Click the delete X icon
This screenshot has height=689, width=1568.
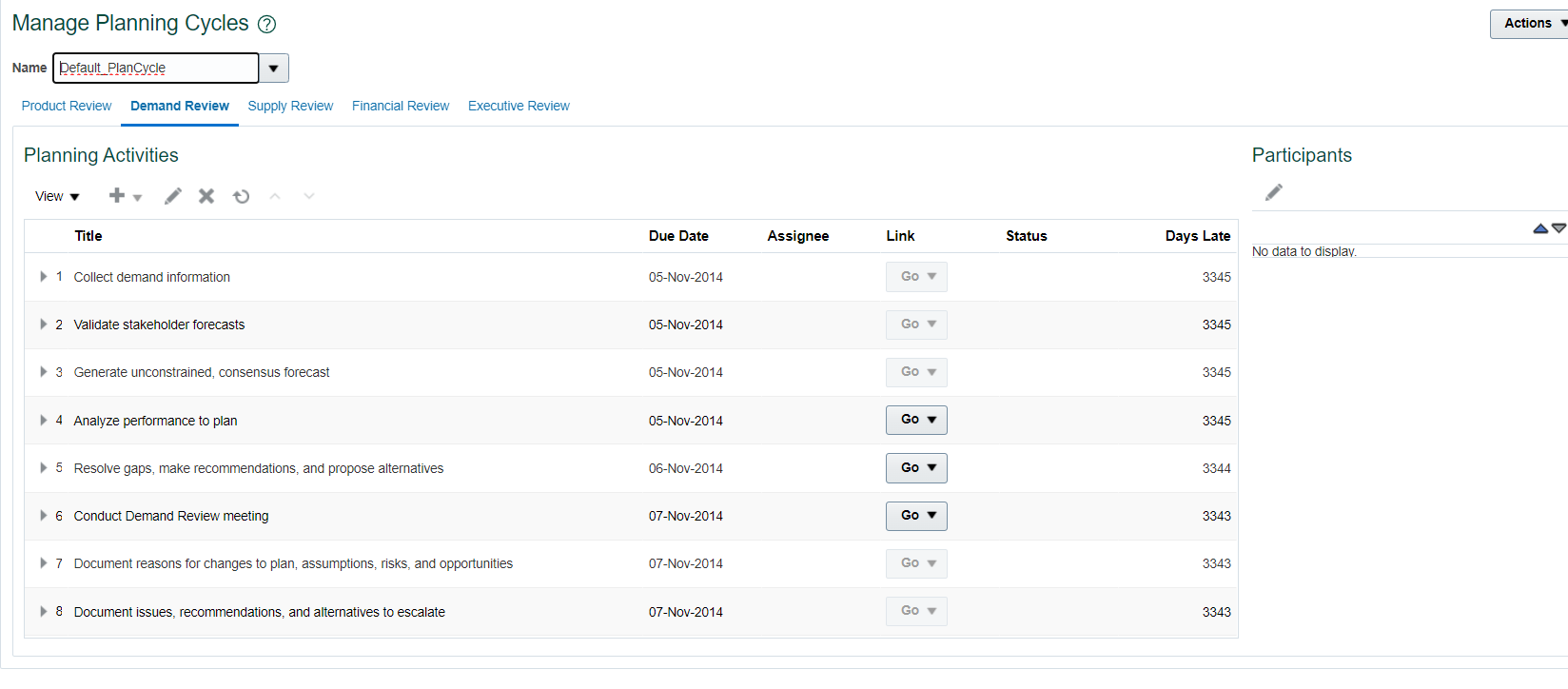[x=206, y=196]
